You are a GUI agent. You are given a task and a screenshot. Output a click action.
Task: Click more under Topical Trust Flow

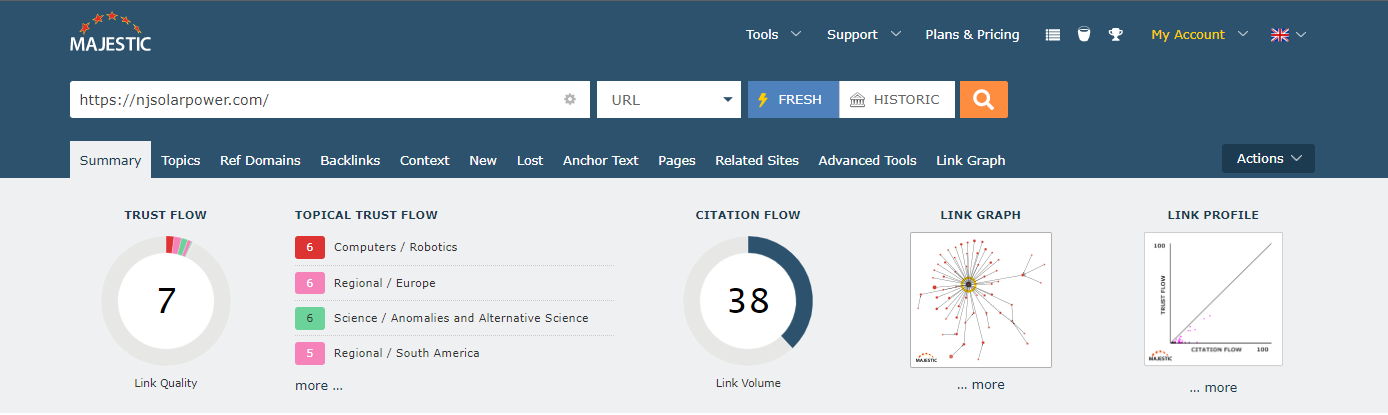tap(318, 385)
